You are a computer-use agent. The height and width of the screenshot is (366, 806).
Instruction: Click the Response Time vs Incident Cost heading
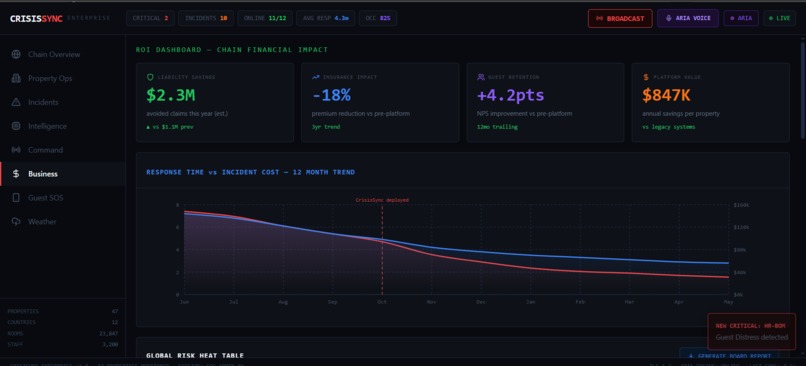pyautogui.click(x=250, y=172)
